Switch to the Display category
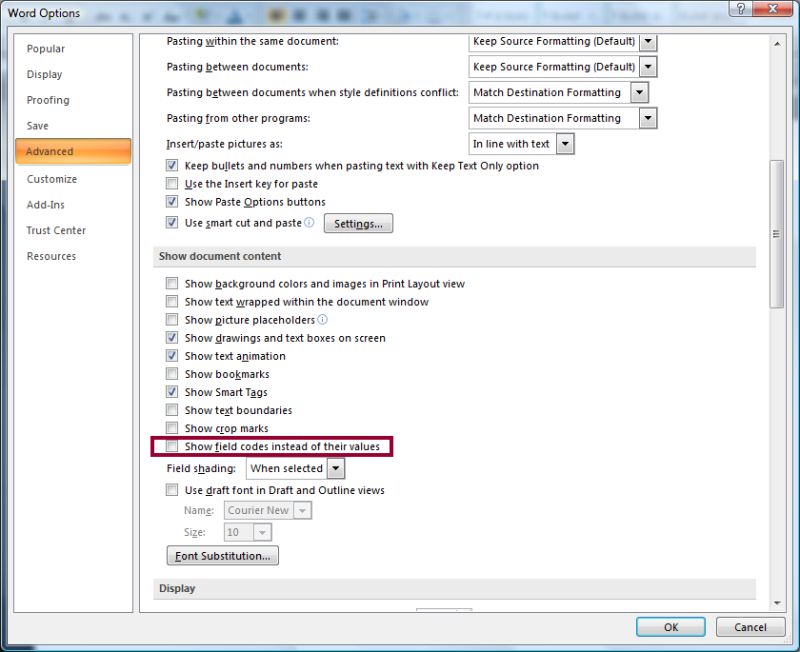 pyautogui.click(x=73, y=74)
